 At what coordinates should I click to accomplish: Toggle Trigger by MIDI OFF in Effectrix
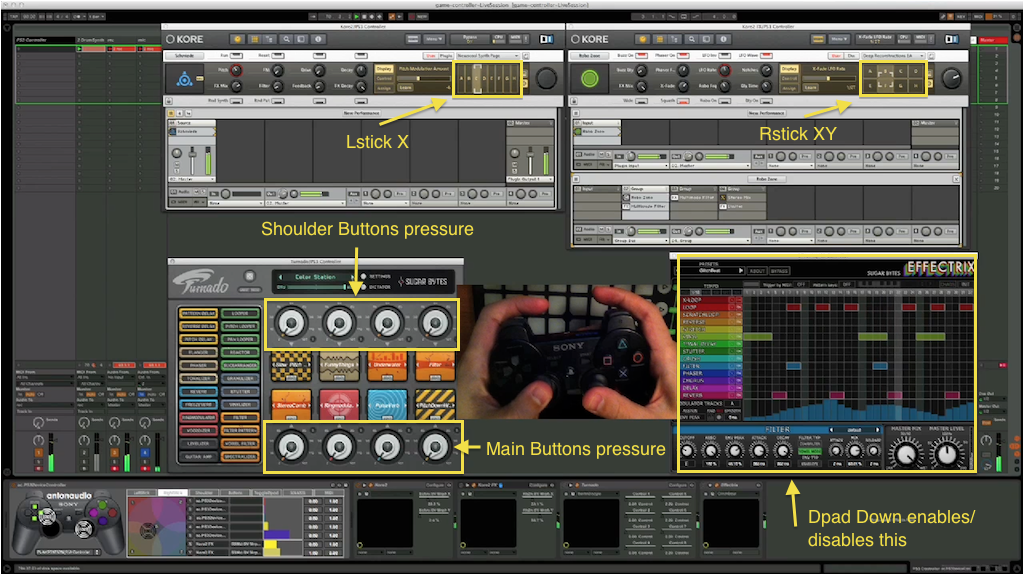tap(801, 285)
